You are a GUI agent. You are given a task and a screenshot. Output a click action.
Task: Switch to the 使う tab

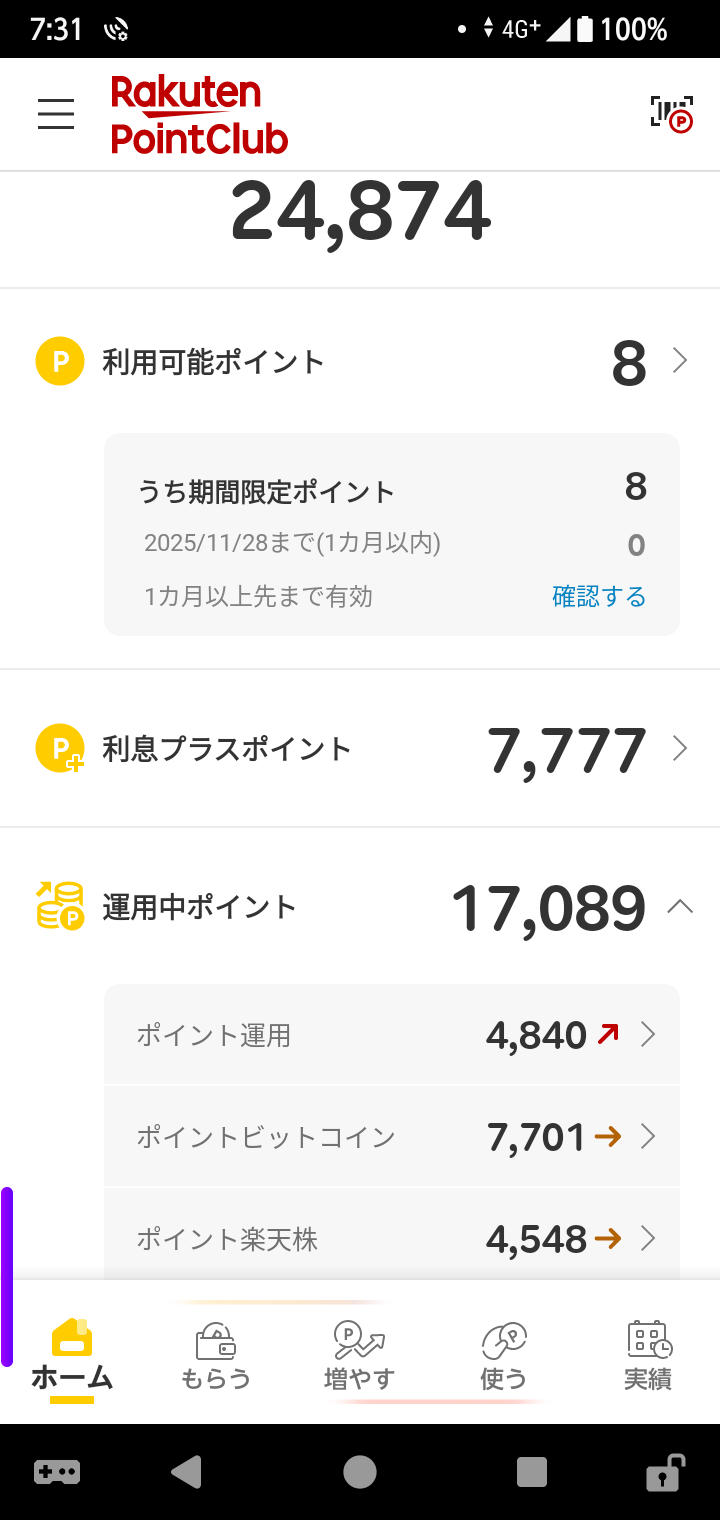coord(503,1356)
